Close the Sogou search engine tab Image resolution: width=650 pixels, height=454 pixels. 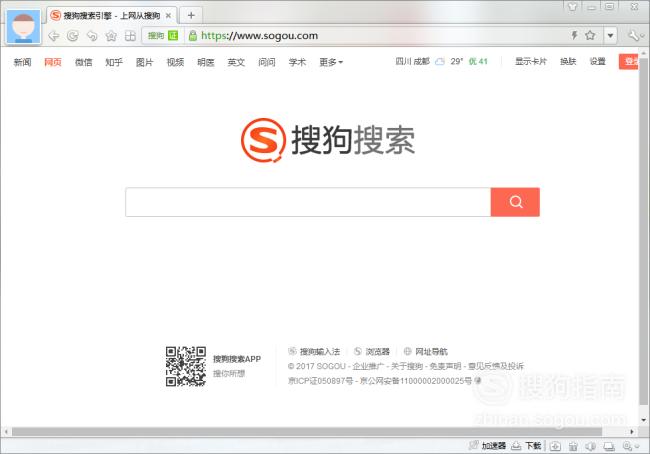[x=168, y=16]
